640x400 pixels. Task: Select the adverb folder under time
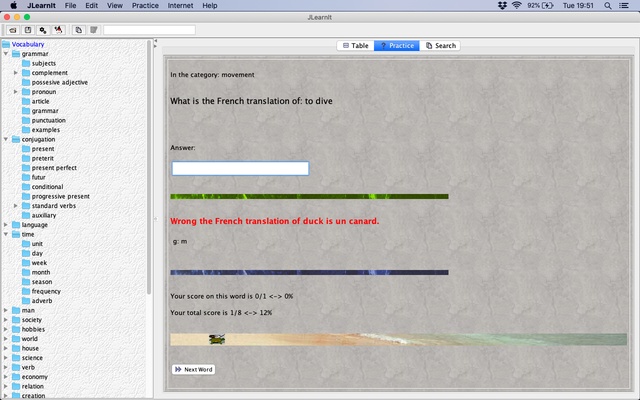pyautogui.click(x=37, y=301)
